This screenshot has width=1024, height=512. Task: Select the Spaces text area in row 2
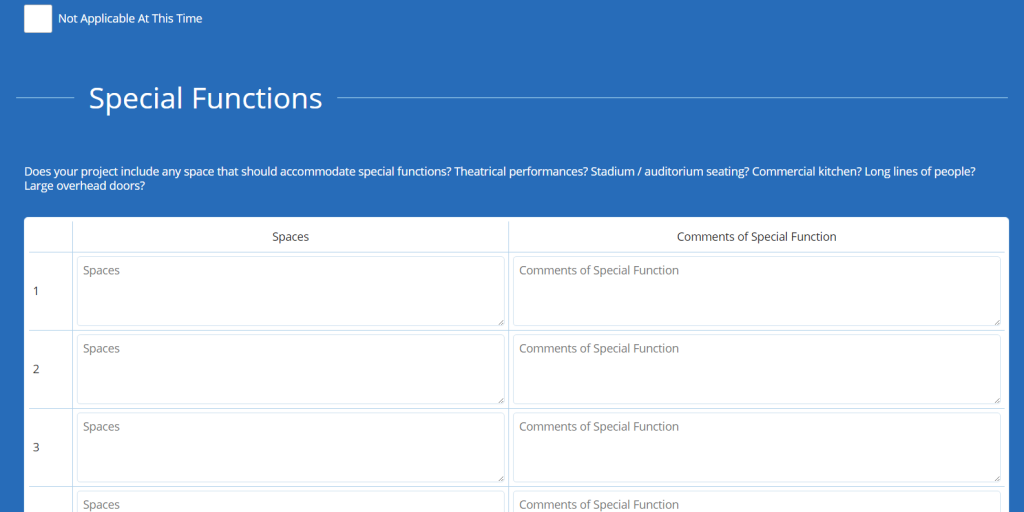(x=290, y=369)
